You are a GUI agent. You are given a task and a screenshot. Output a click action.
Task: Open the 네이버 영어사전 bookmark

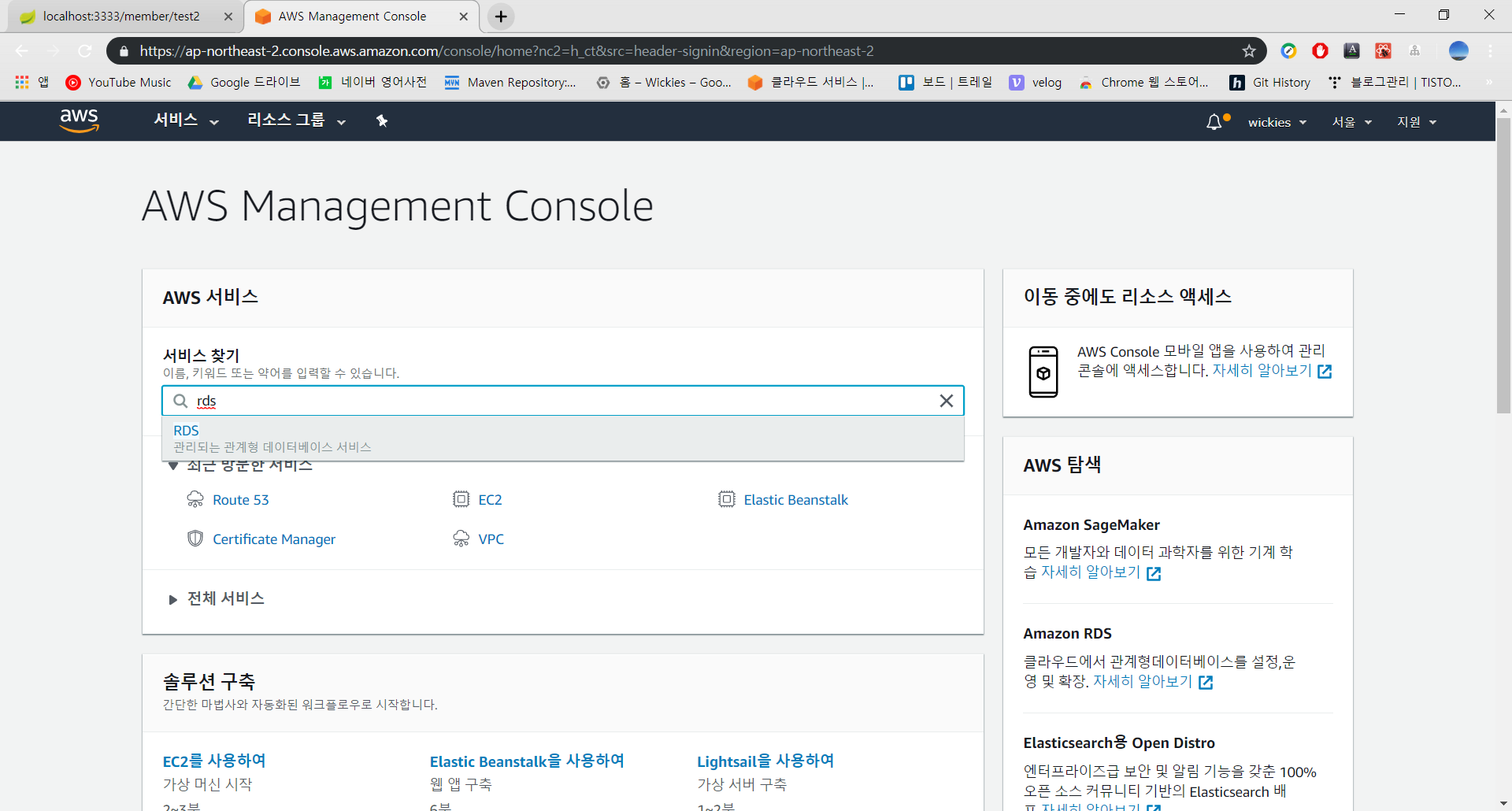[372, 82]
